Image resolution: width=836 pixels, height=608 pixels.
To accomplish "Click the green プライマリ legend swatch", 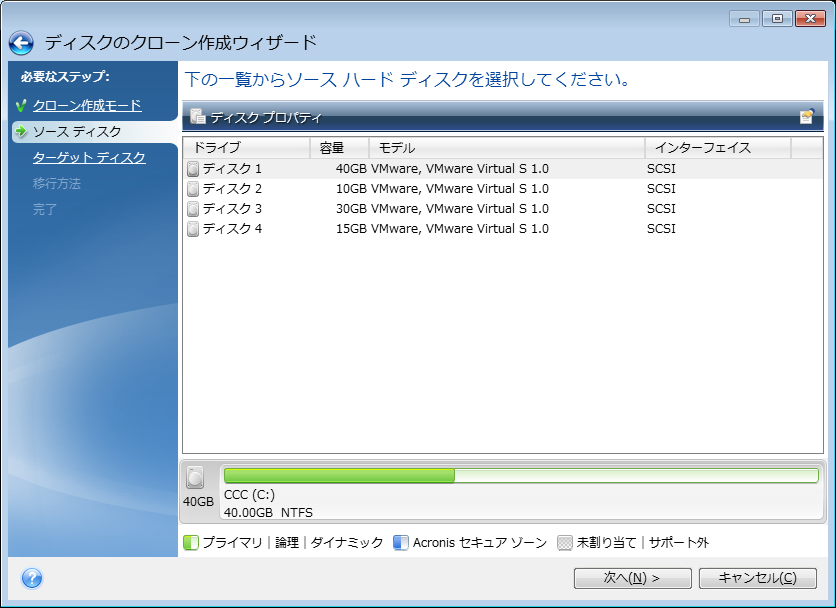I will (190, 542).
